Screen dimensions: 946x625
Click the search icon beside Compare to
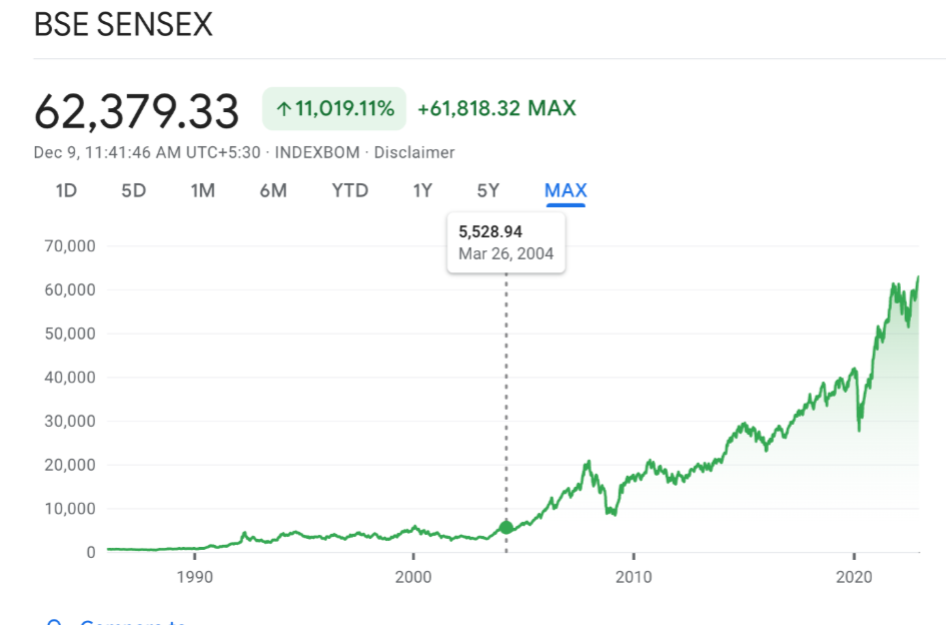(56, 622)
